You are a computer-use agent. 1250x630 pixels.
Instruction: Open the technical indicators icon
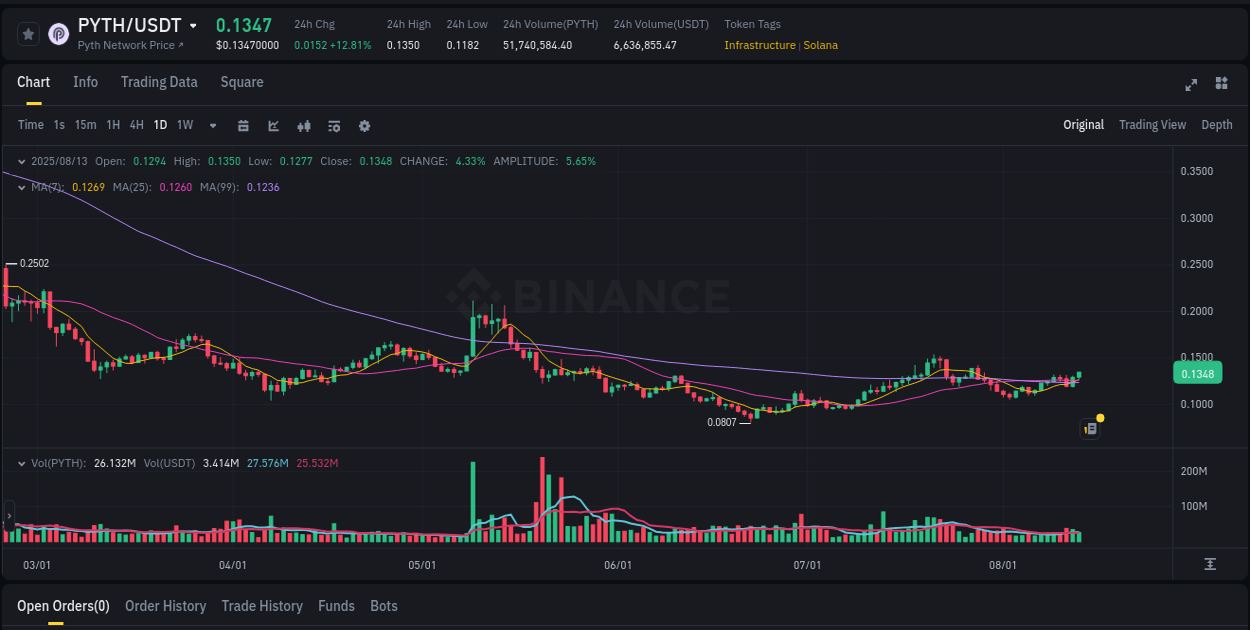click(x=303, y=126)
